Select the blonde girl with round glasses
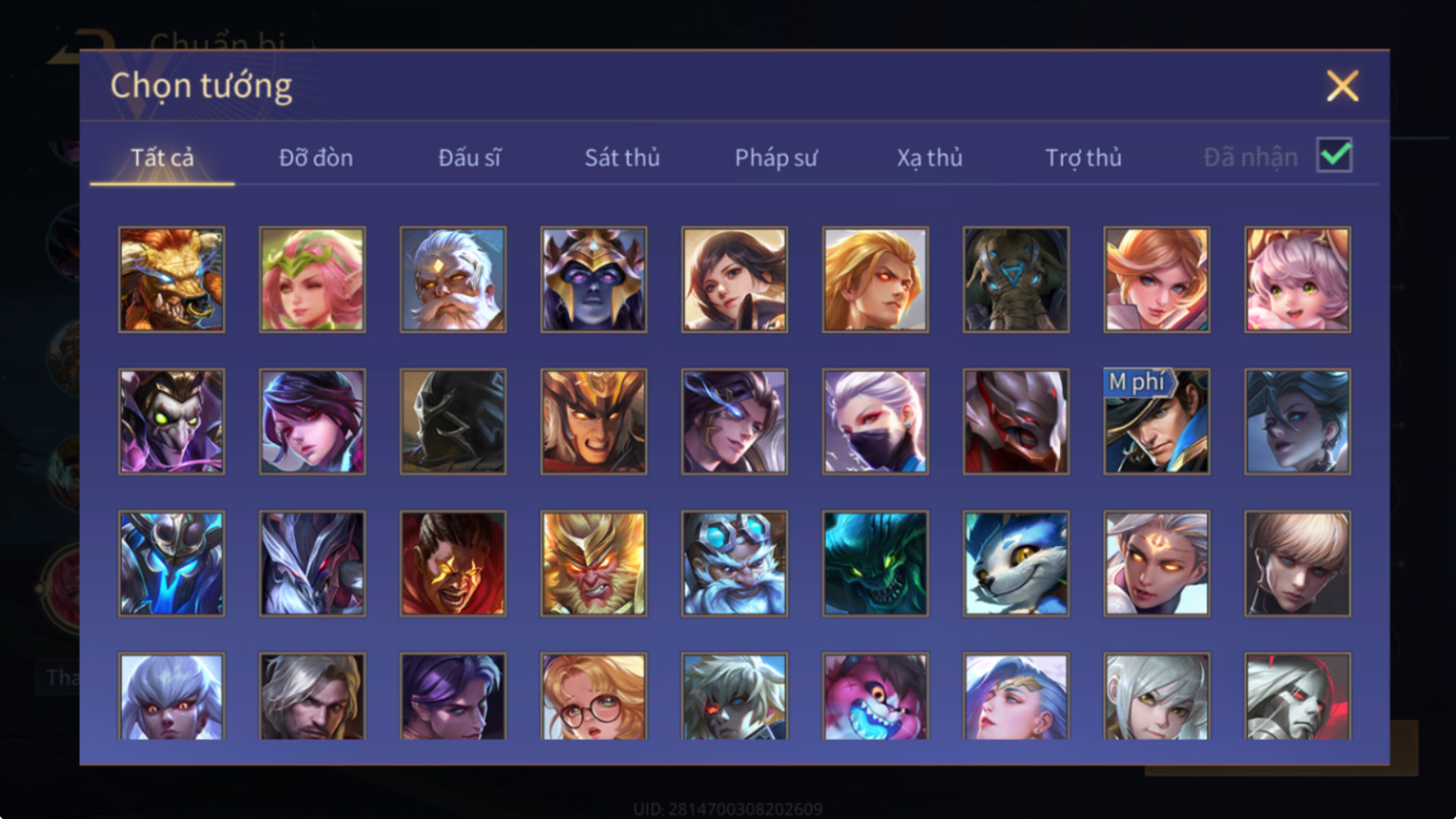The width and height of the screenshot is (1456, 819). tap(593, 696)
